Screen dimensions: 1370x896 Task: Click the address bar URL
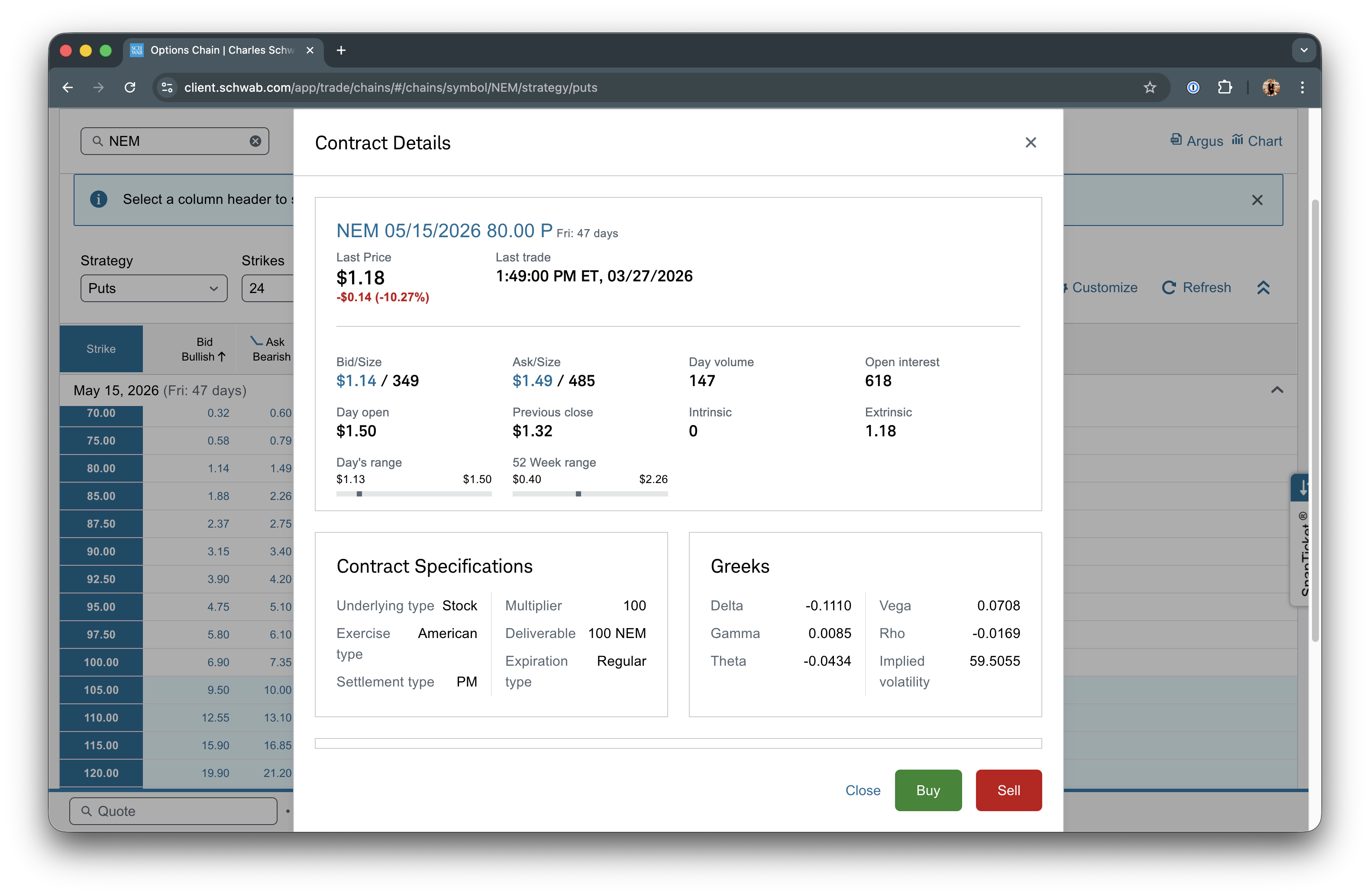pos(390,87)
